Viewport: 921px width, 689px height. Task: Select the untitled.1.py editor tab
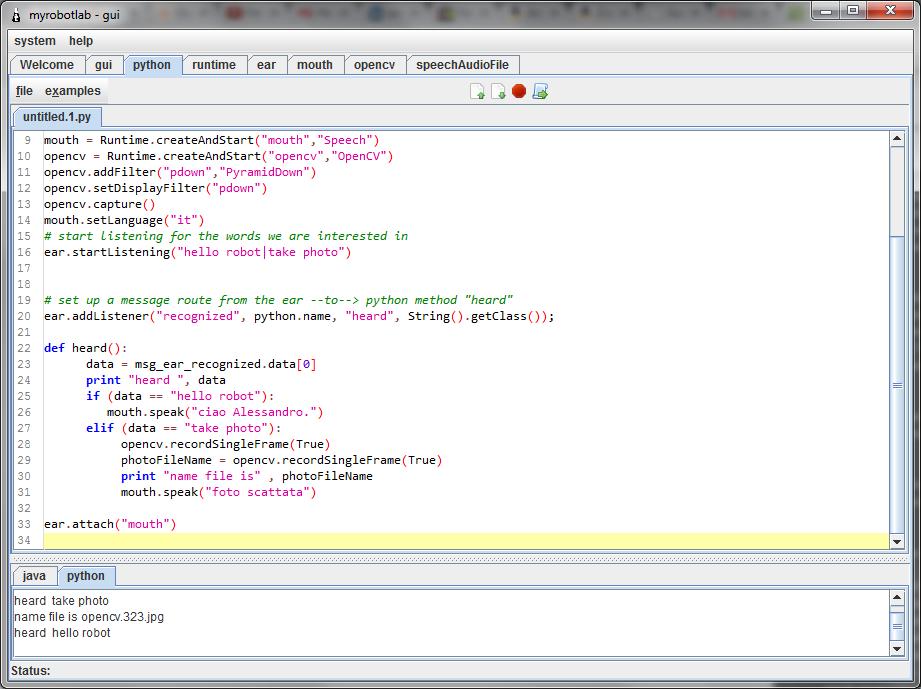(57, 117)
